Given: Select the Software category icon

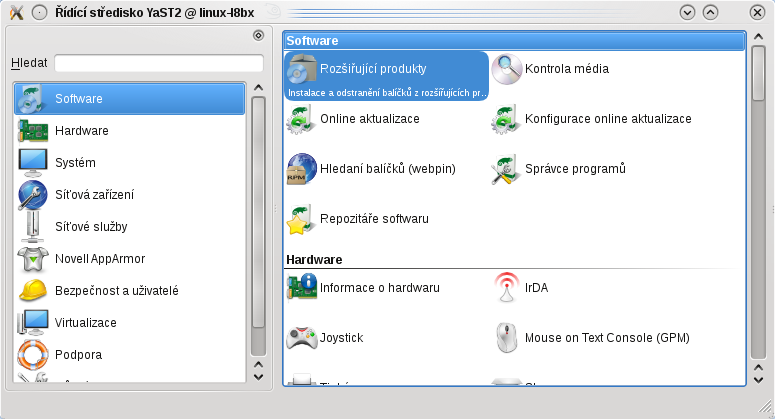Looking at the screenshot, I should pyautogui.click(x=32, y=99).
